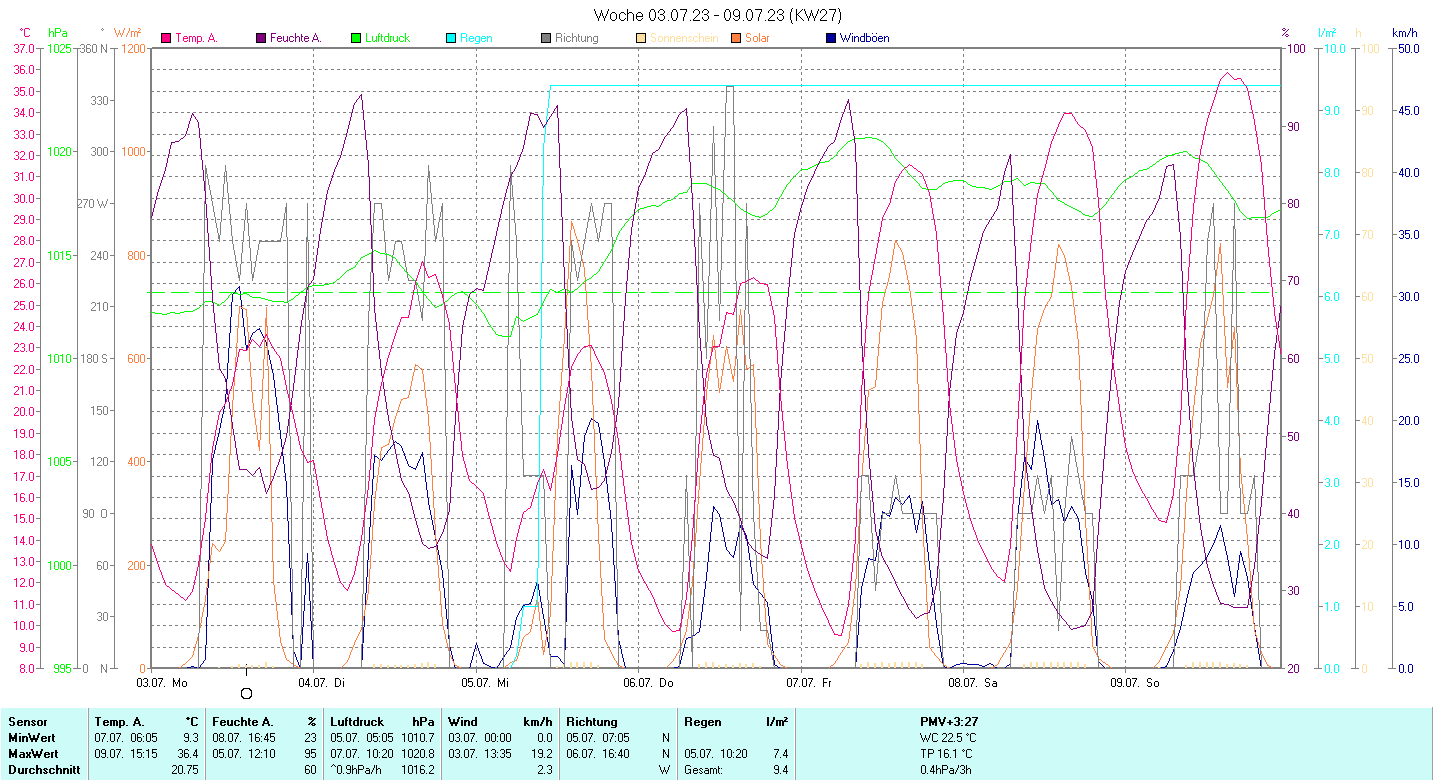This screenshot has width=1433, height=780.
Task: Click the W/m² axis unit header
Action: pyautogui.click(x=127, y=33)
